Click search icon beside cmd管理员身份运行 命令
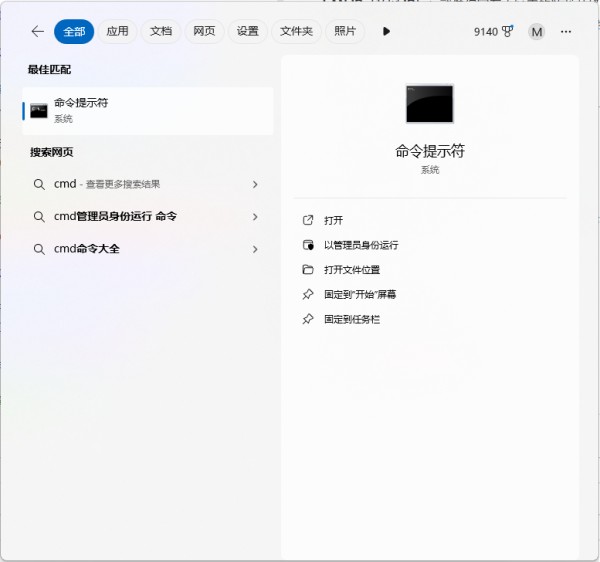The width and height of the screenshot is (600, 562). 39,217
